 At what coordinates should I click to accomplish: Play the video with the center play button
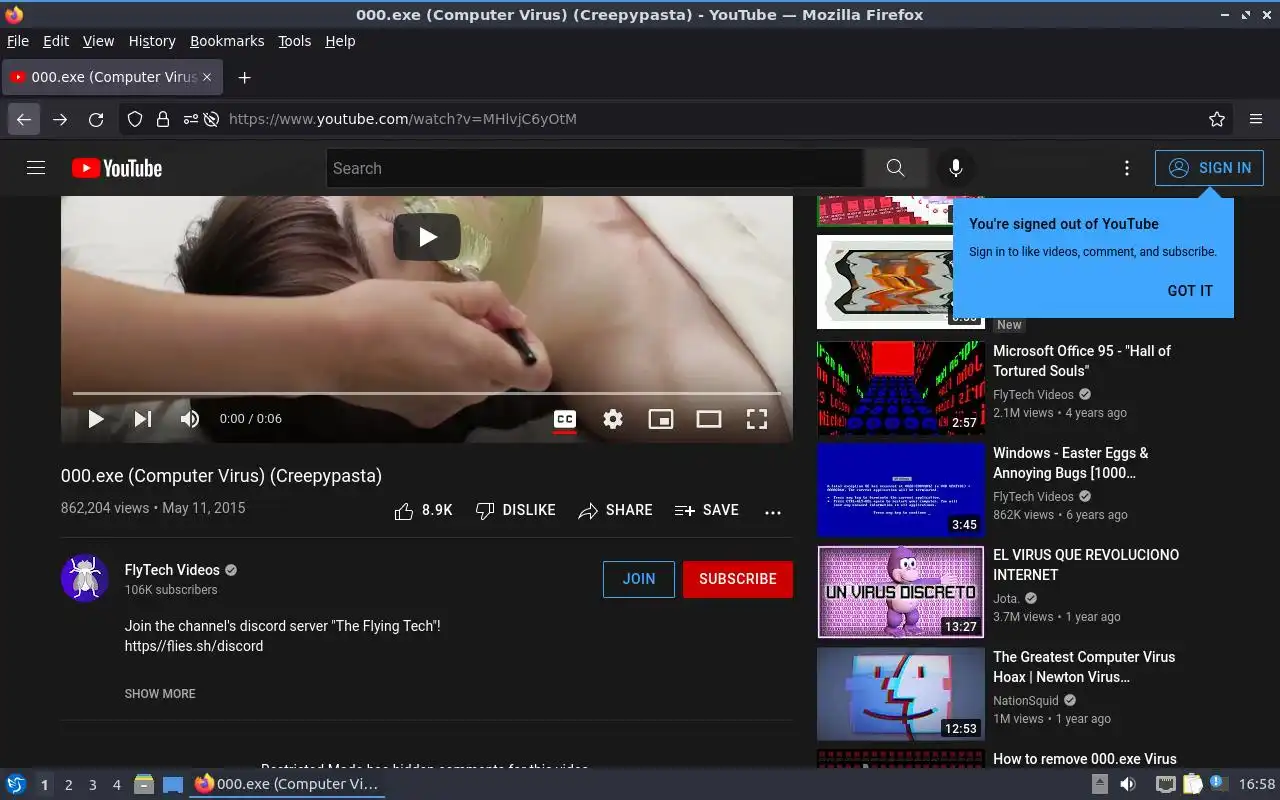(x=427, y=237)
